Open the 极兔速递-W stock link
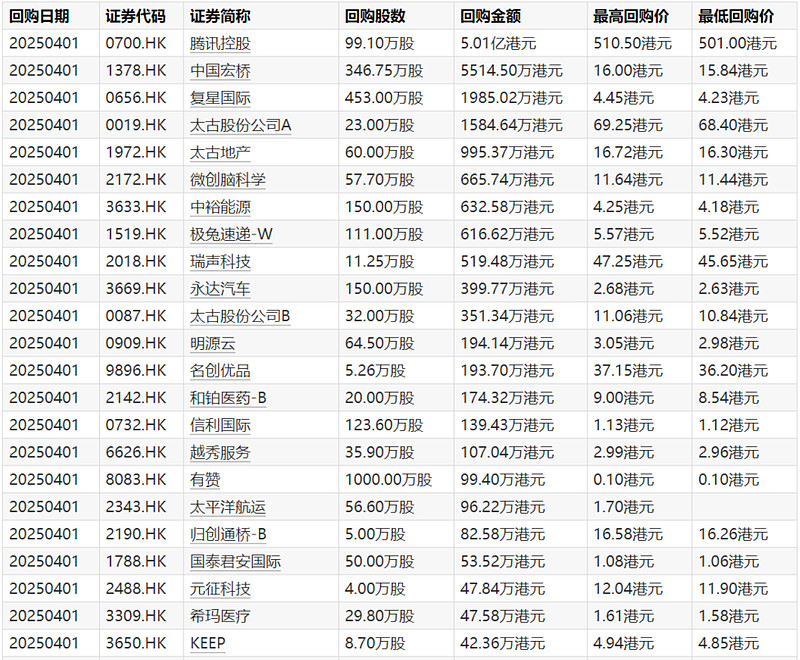The image size is (800, 660). 231,235
